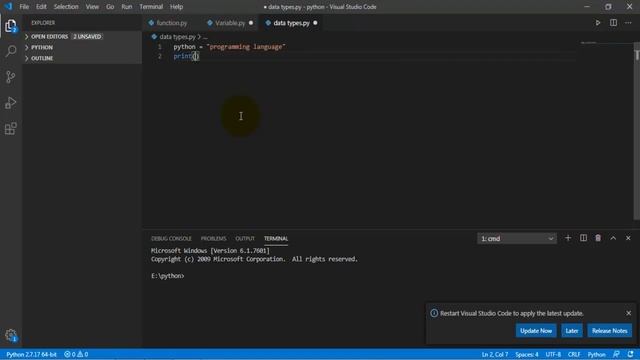Open the Selection menu
This screenshot has width=640, height=360.
click(x=66, y=7)
